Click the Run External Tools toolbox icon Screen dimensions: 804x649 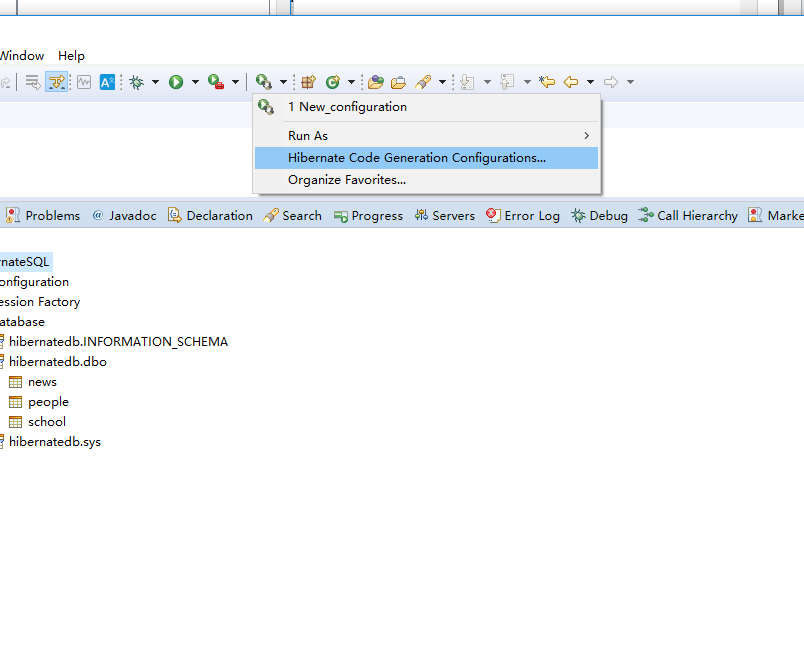(216, 82)
